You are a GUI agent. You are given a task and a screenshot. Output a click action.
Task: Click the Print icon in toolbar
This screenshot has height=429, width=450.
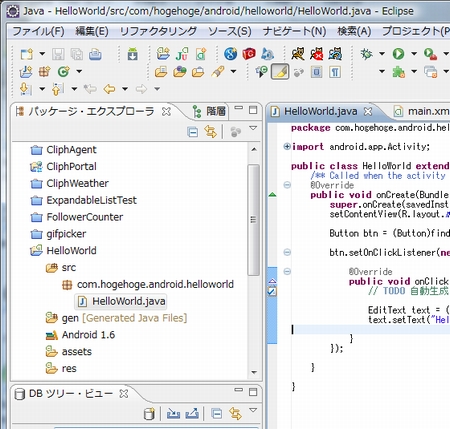(x=95, y=54)
